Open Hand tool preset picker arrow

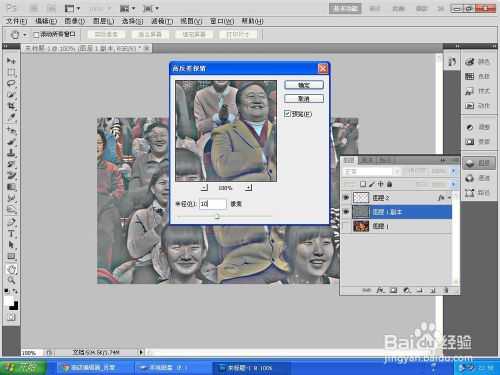pyautogui.click(x=25, y=35)
